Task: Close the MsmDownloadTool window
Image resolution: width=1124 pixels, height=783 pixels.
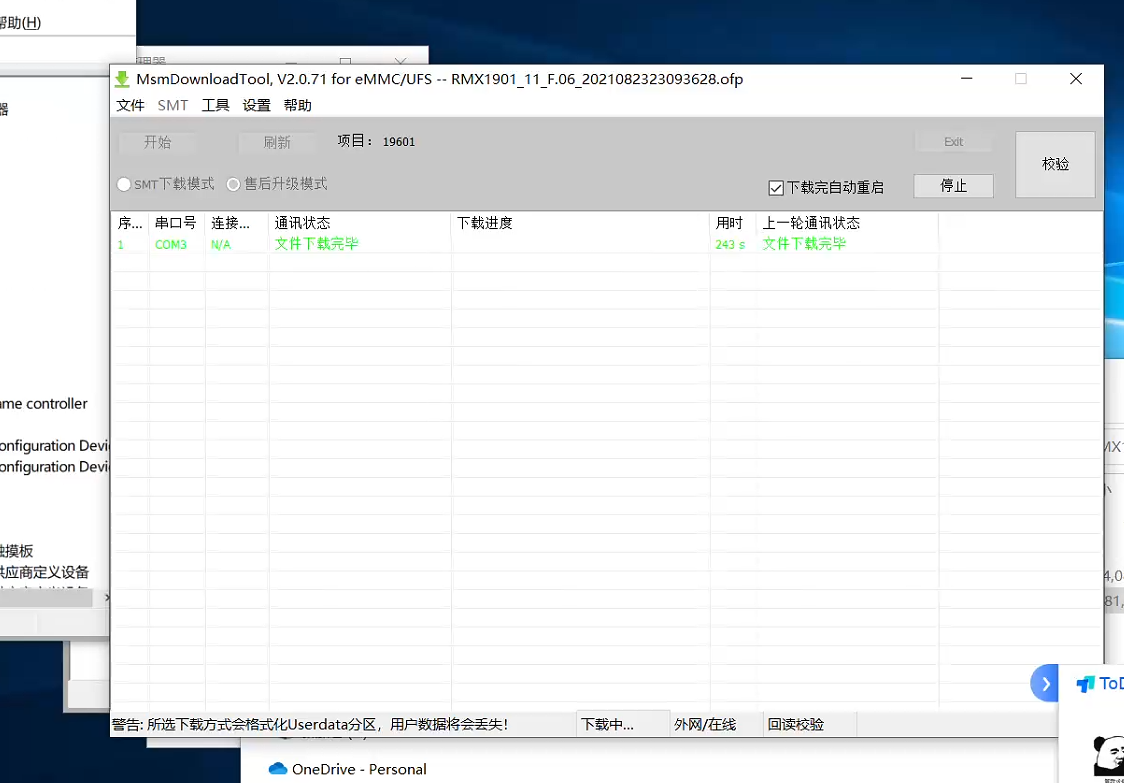Action: coord(1076,79)
